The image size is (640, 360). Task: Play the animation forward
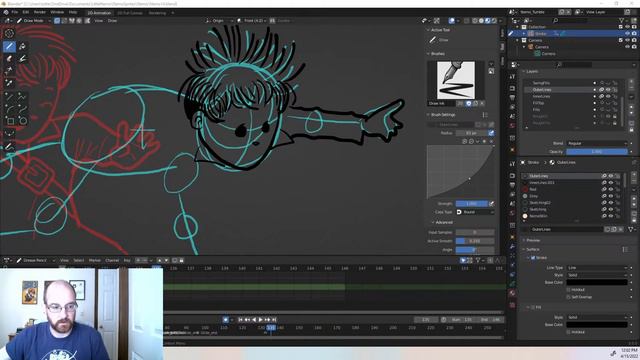click(x=260, y=320)
